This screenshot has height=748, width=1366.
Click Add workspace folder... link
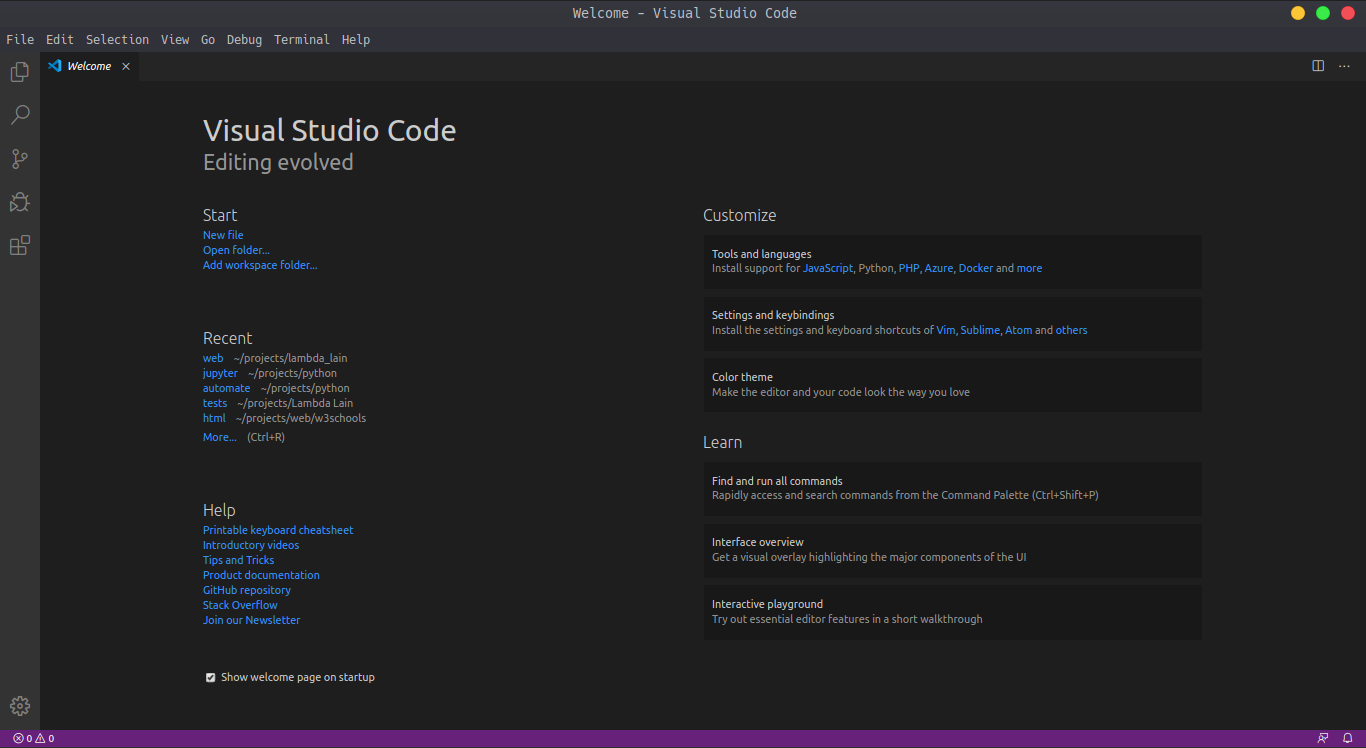tap(260, 265)
